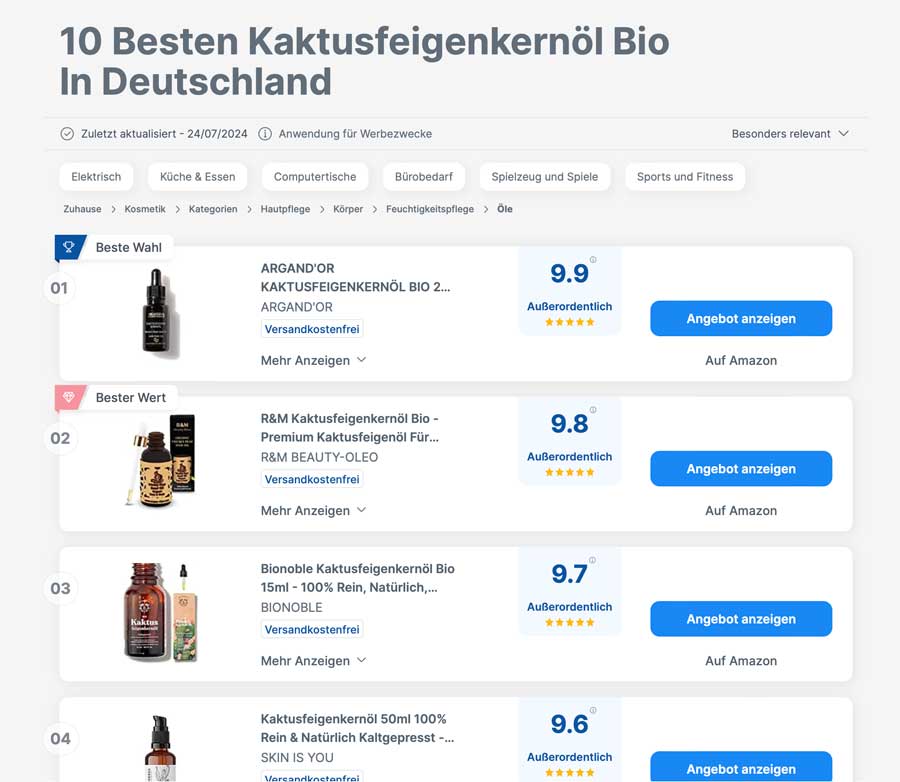Click Angebot anzeigen for R&M product
900x782 pixels.
741,469
